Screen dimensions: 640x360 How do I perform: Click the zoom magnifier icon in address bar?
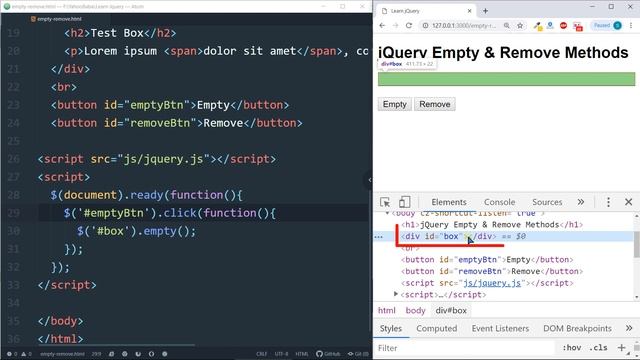pos(507,25)
